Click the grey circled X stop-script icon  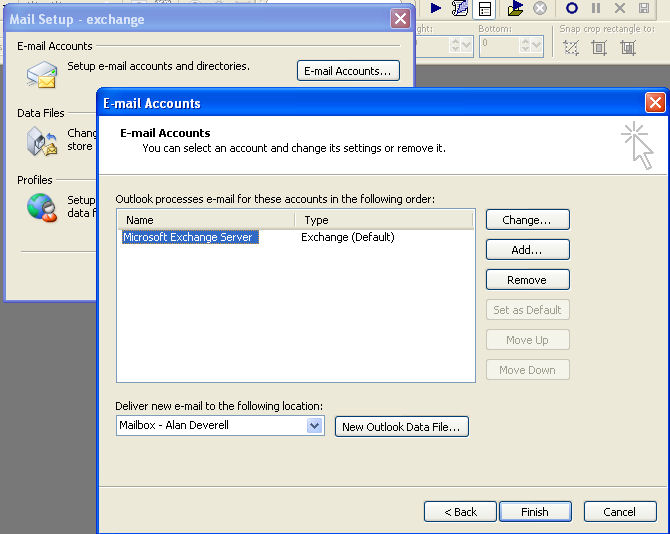(x=540, y=8)
